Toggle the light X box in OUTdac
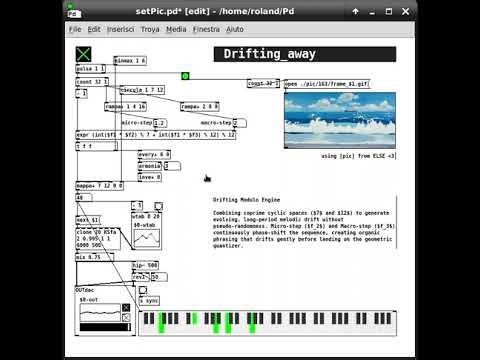The image size is (480, 360). tap(126, 317)
